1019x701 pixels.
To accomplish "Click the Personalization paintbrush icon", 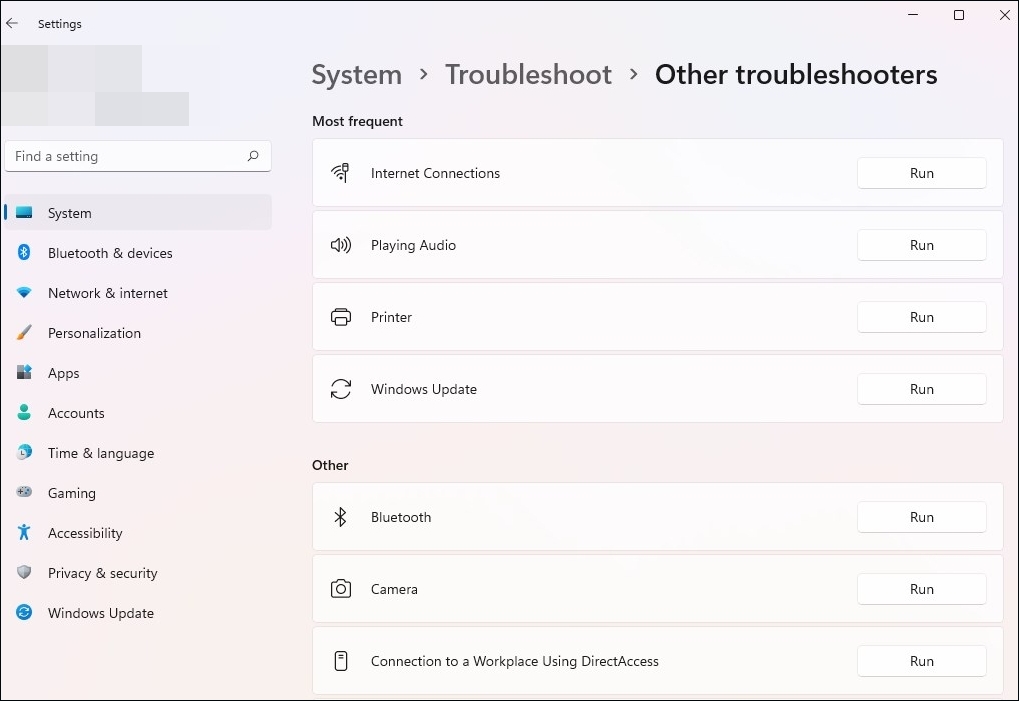I will click(x=25, y=333).
